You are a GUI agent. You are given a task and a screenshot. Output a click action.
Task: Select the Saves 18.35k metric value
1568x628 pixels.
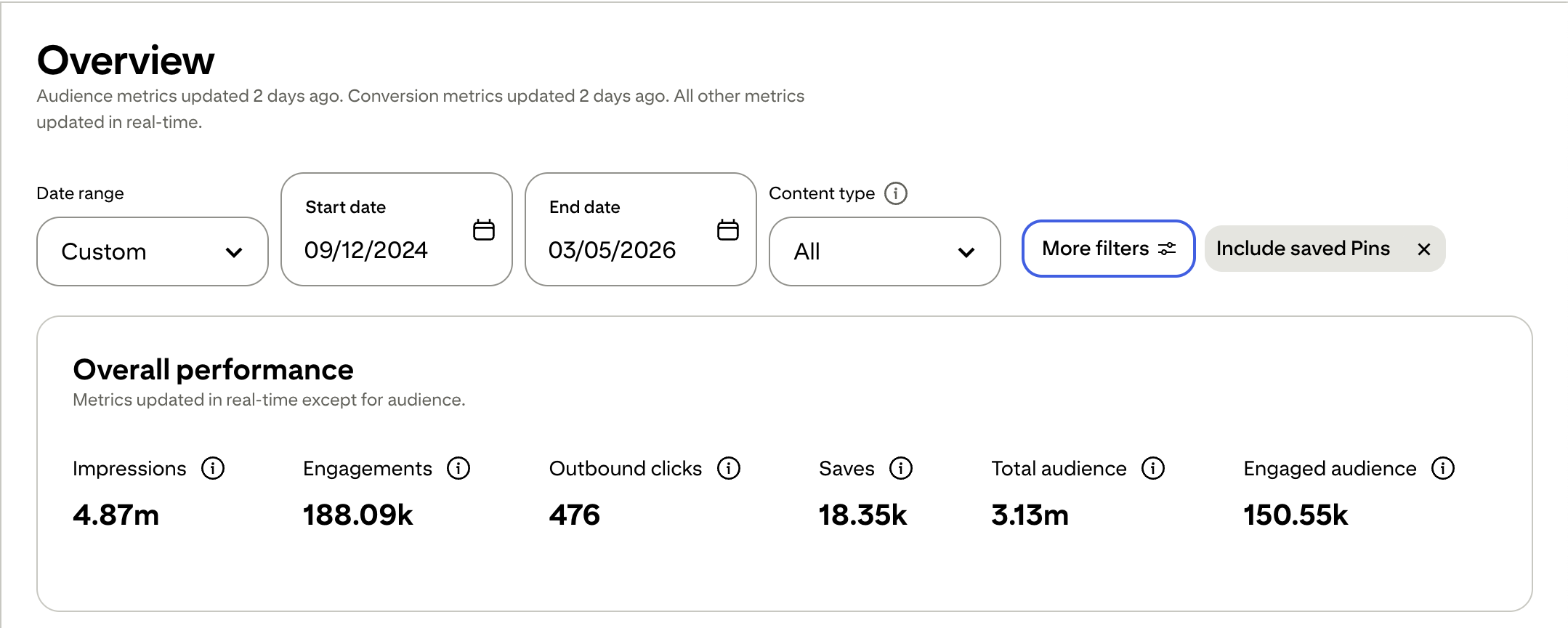pyautogui.click(x=863, y=515)
